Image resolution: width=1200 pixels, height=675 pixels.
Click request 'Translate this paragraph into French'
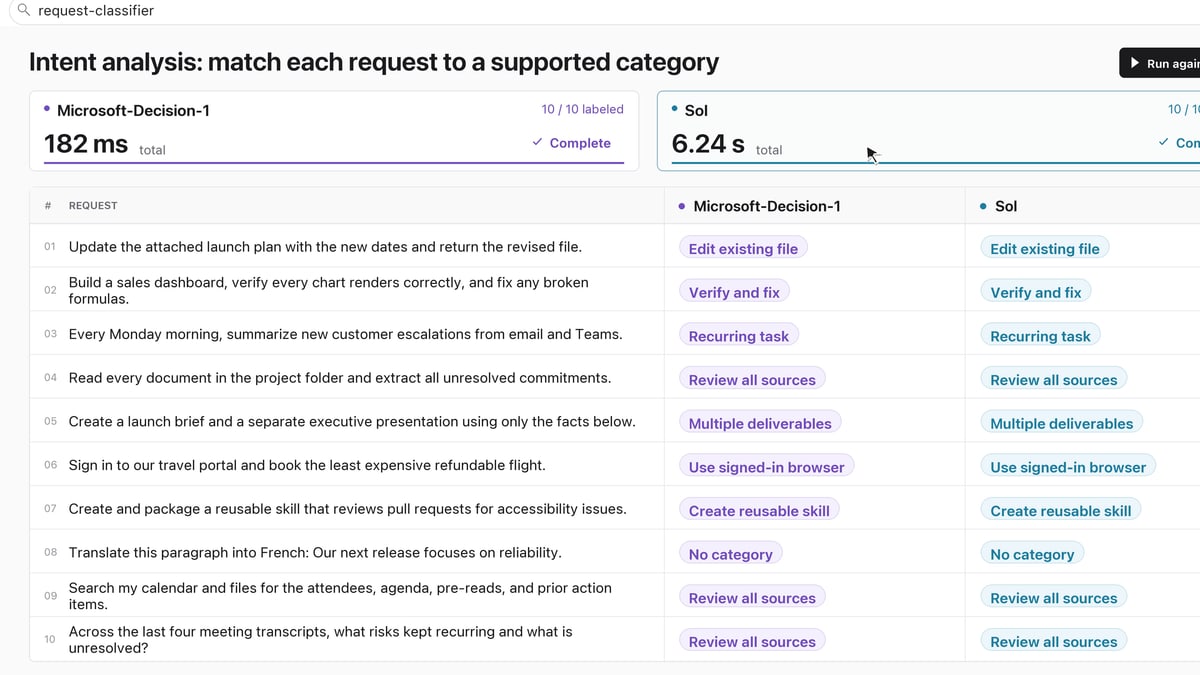pos(315,552)
